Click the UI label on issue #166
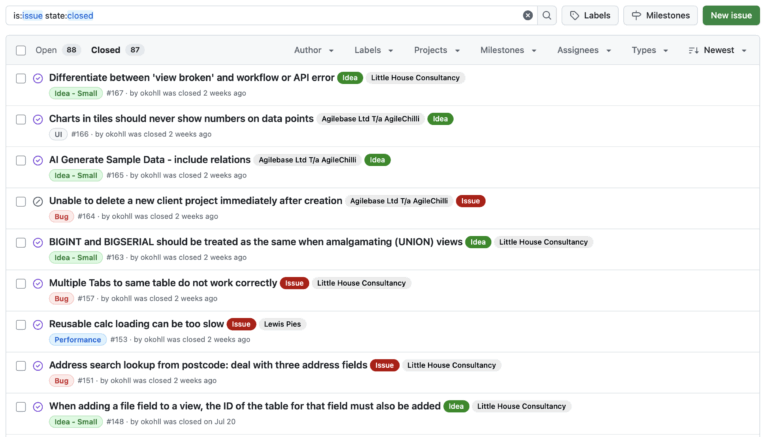 tap(58, 134)
